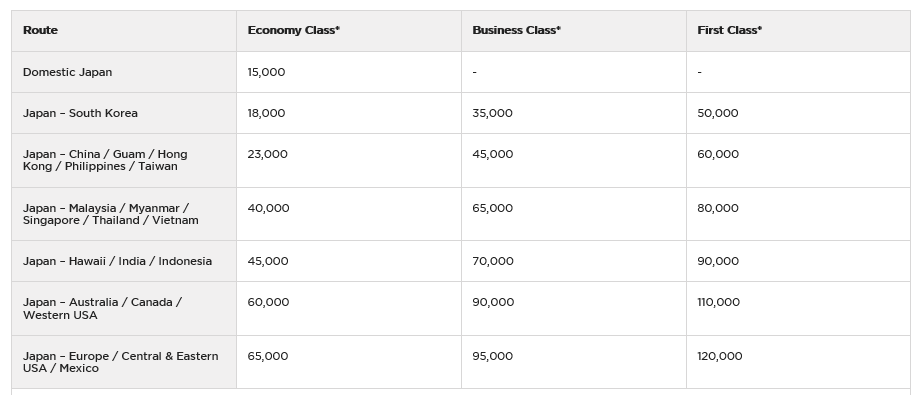Image resolution: width=911 pixels, height=395 pixels.
Task: Select the First Class column header
Action: (x=729, y=30)
